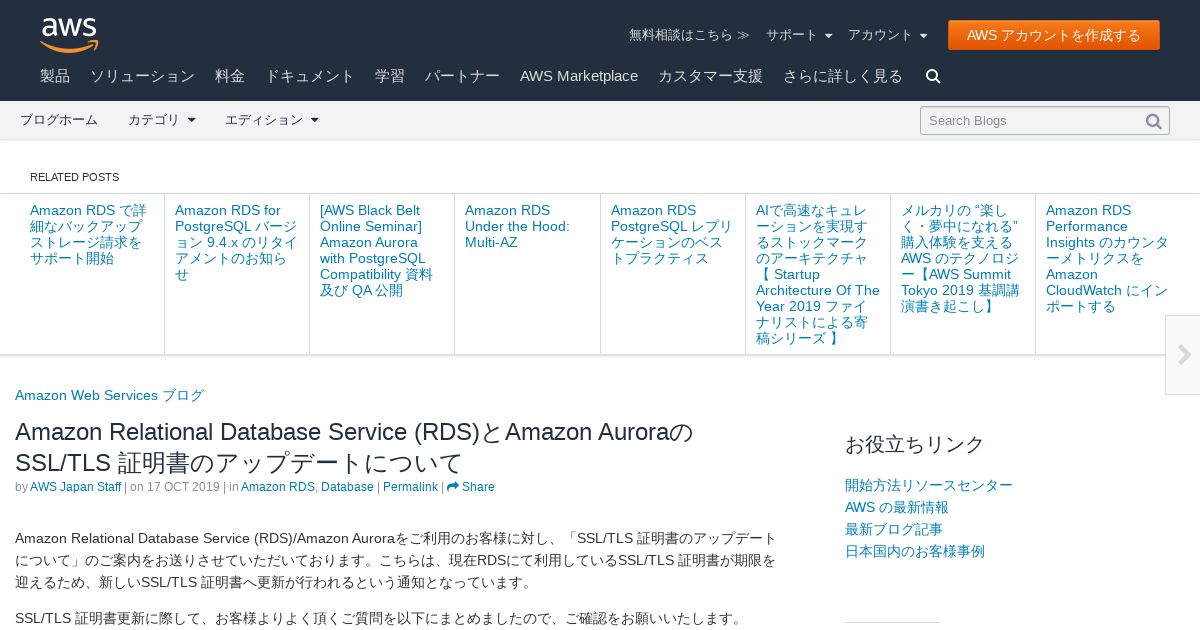Screen dimensions: 1200x630
Task: Open the Database category link
Action: (x=347, y=487)
